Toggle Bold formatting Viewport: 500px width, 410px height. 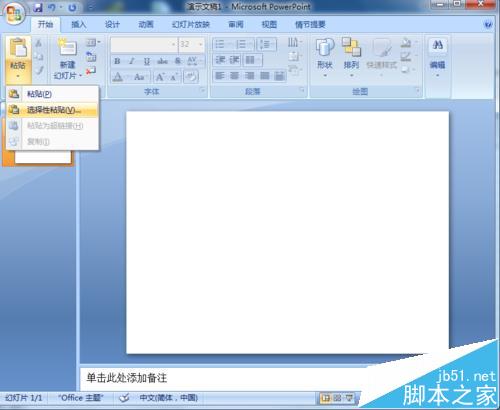(x=117, y=61)
